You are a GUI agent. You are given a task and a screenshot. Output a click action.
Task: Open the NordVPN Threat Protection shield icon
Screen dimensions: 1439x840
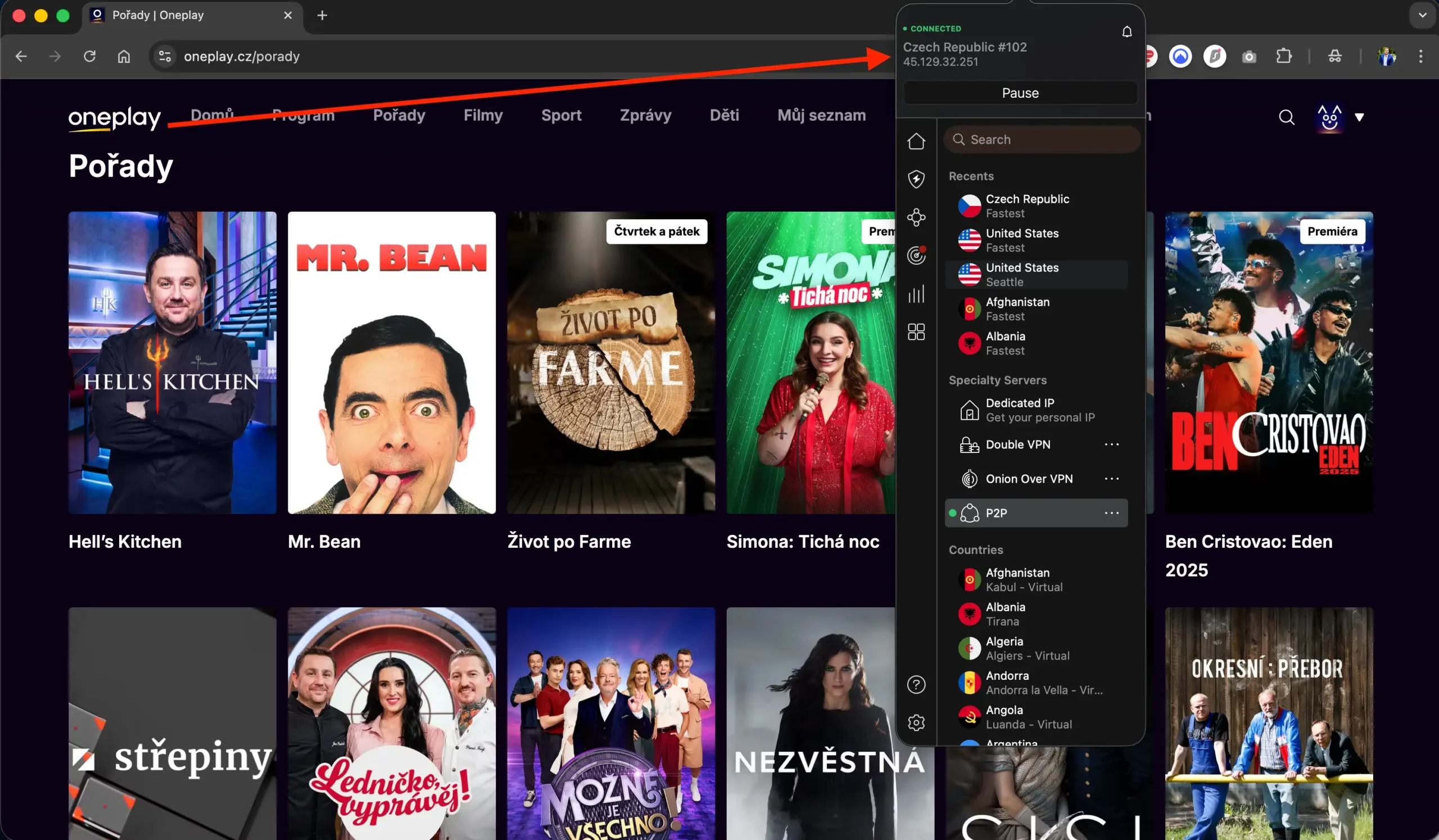click(x=916, y=179)
